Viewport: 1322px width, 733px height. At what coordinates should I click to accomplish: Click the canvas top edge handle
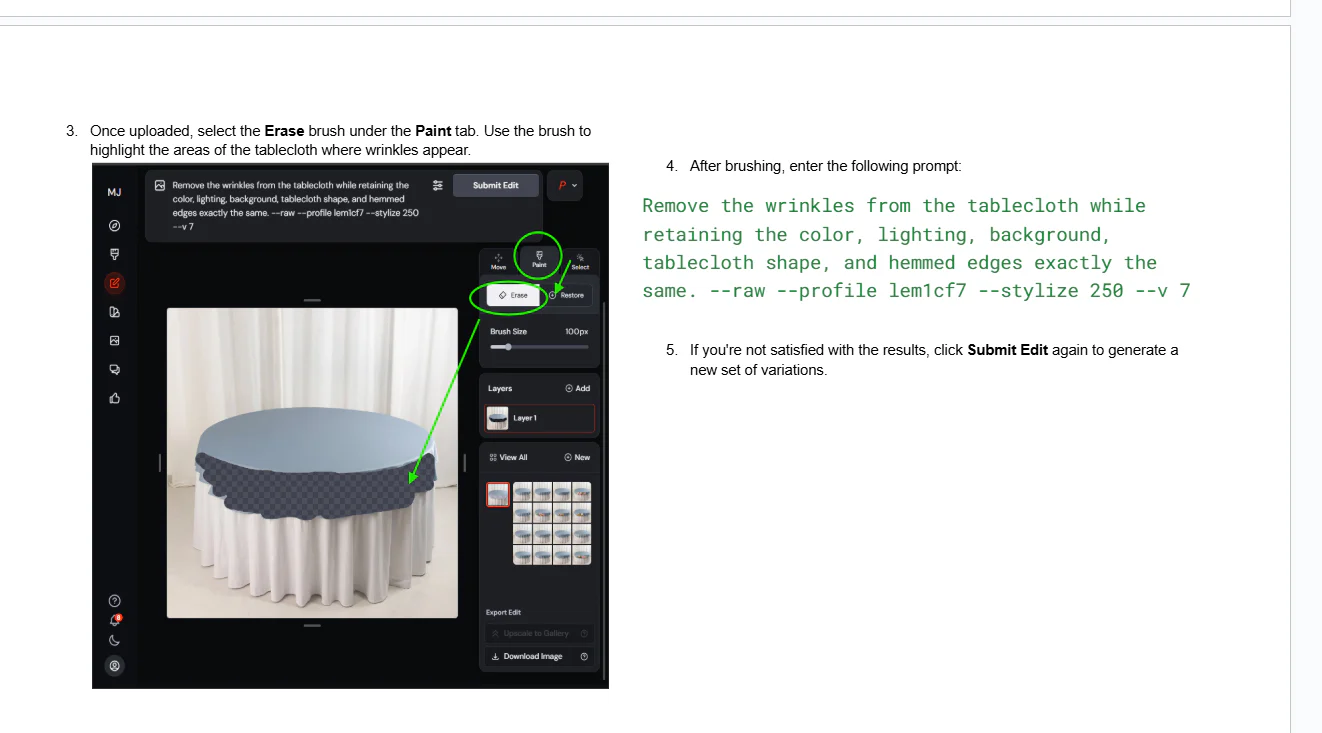point(312,300)
